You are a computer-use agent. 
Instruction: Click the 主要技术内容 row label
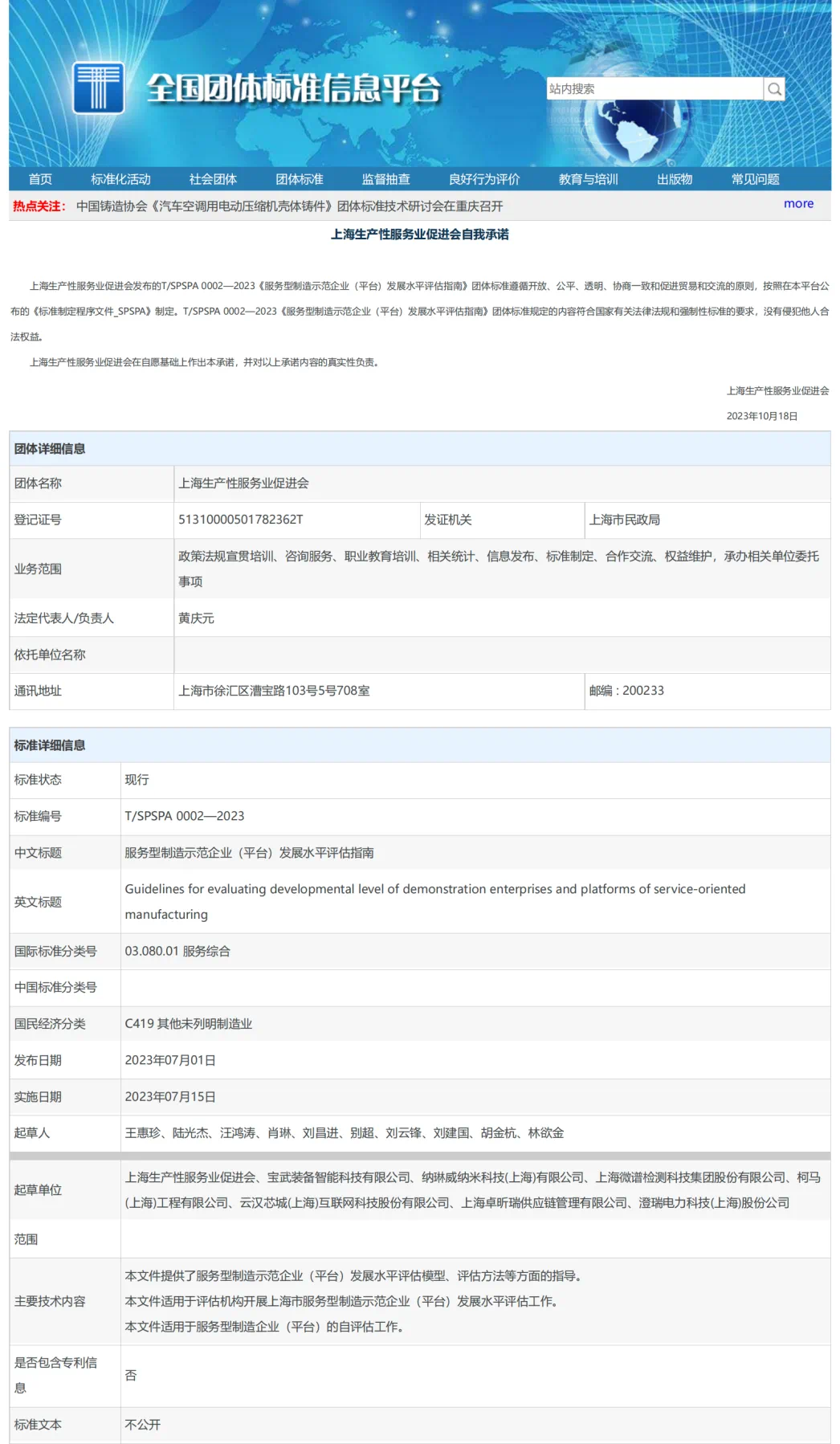[50, 1301]
